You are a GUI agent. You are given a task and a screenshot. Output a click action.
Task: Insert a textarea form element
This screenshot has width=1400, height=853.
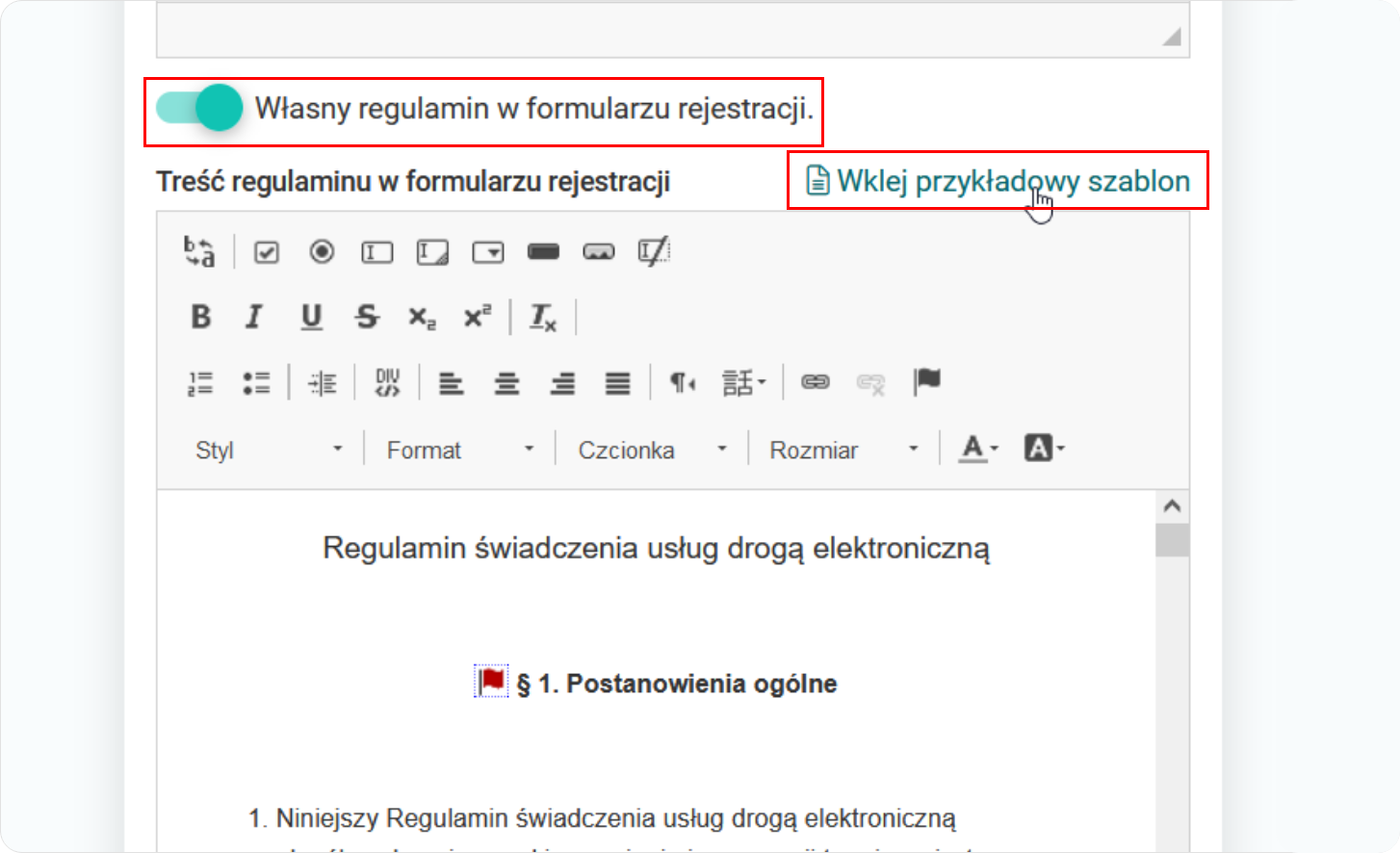(x=432, y=252)
